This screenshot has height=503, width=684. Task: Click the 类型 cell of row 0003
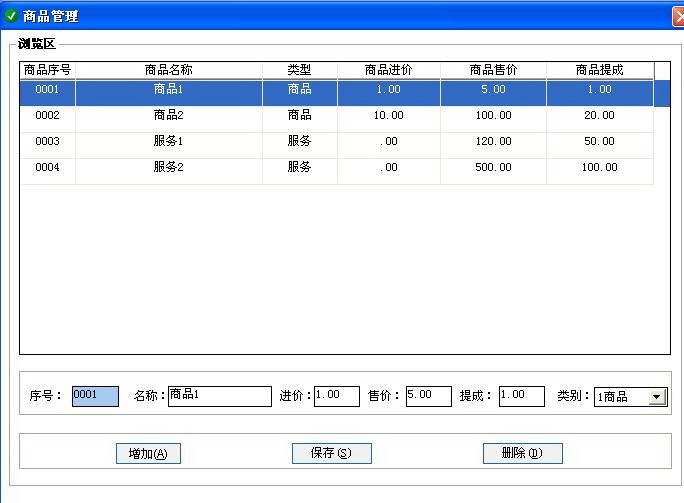(x=300, y=145)
